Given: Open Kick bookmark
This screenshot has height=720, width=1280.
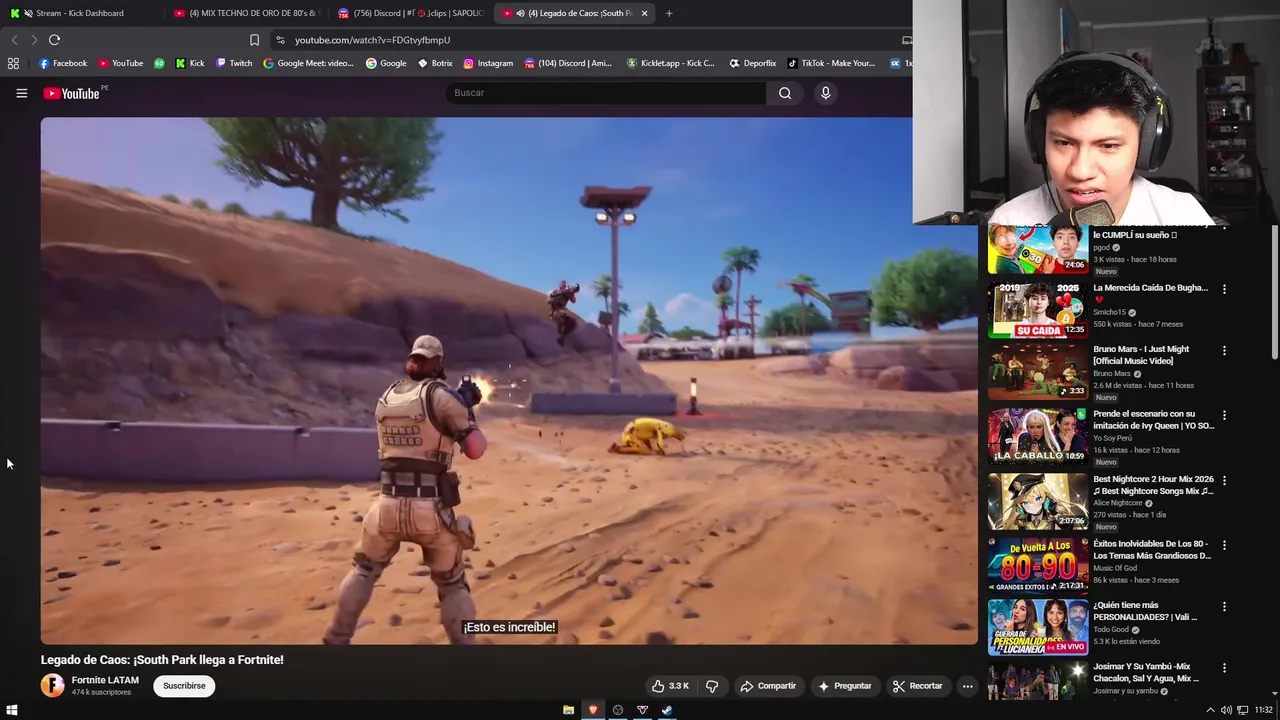Looking at the screenshot, I should [190, 63].
